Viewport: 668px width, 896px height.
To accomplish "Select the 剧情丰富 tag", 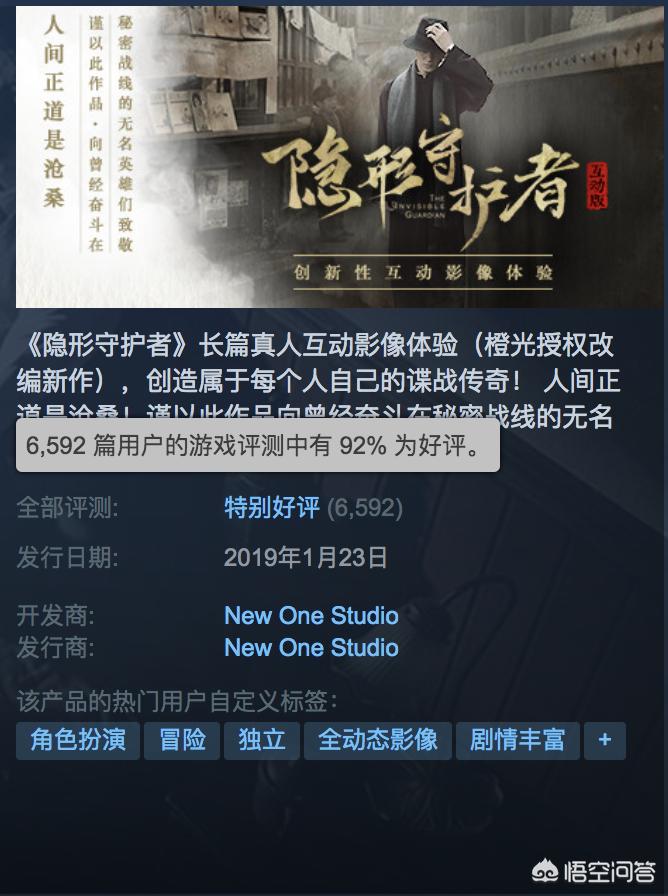I will 518,741.
